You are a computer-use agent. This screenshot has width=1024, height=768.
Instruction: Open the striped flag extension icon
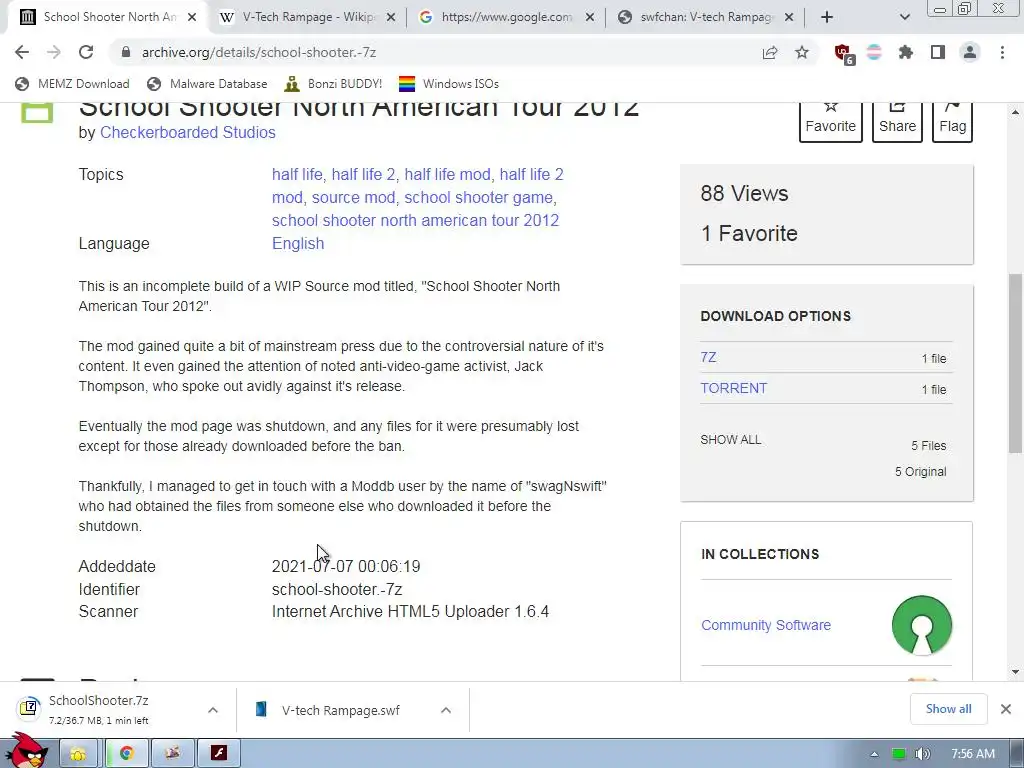[874, 52]
